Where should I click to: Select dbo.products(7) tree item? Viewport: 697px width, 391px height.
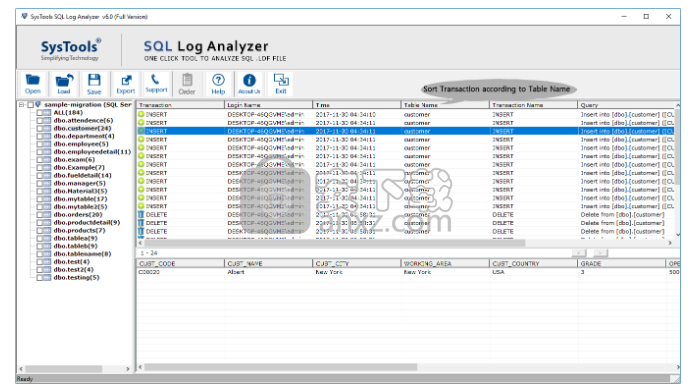pos(79,231)
